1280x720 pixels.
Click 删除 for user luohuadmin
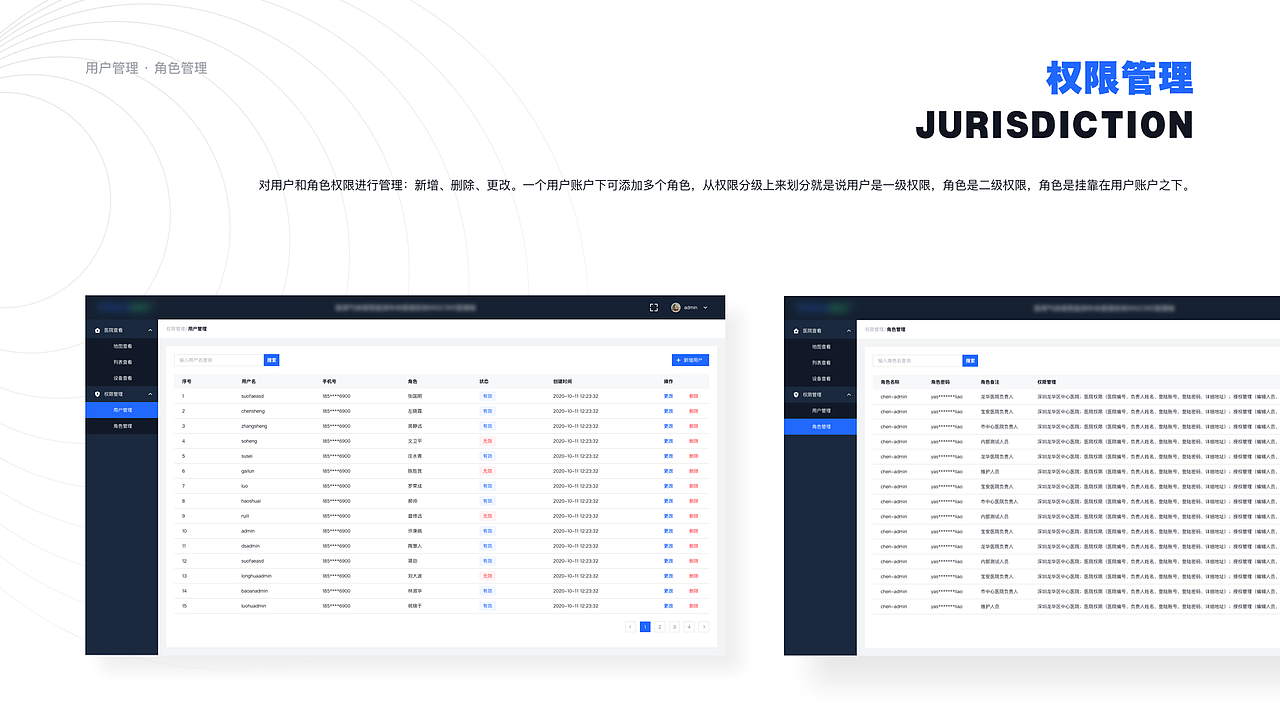(693, 606)
